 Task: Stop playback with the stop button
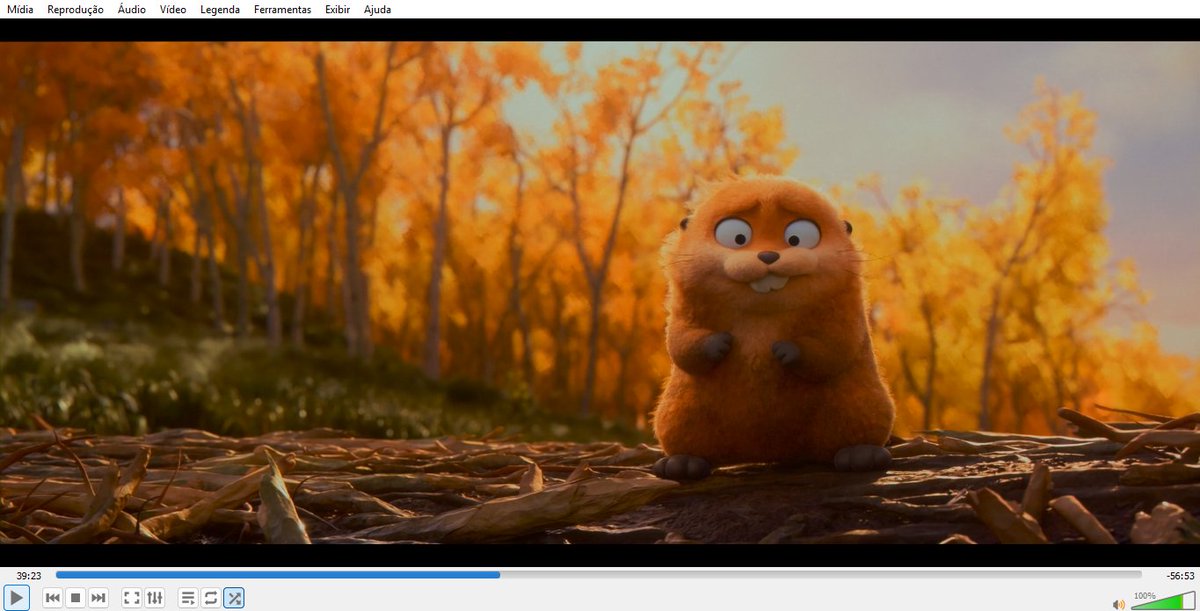click(76, 598)
